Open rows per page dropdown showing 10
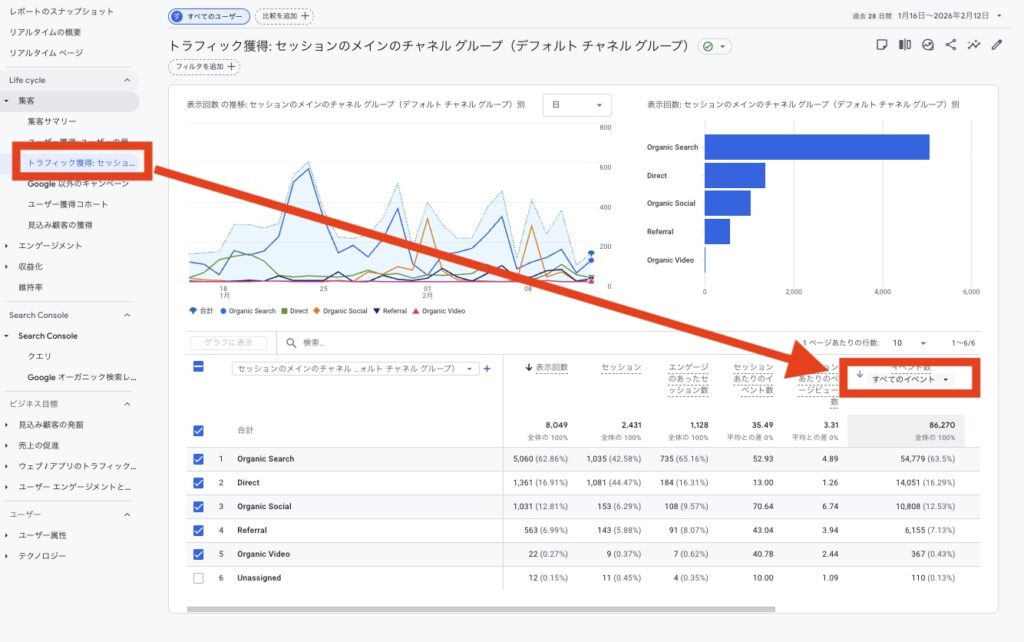Viewport: 1024px width, 642px height. [x=909, y=343]
